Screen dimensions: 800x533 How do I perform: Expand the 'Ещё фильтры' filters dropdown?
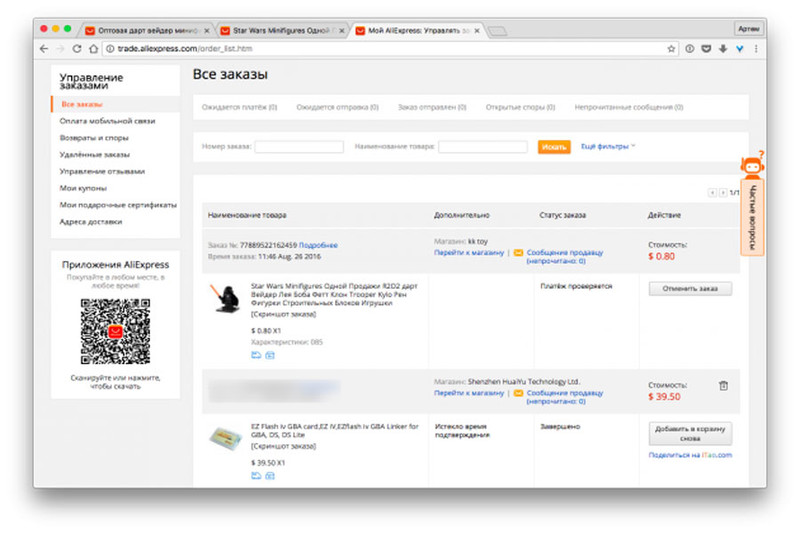(608, 146)
